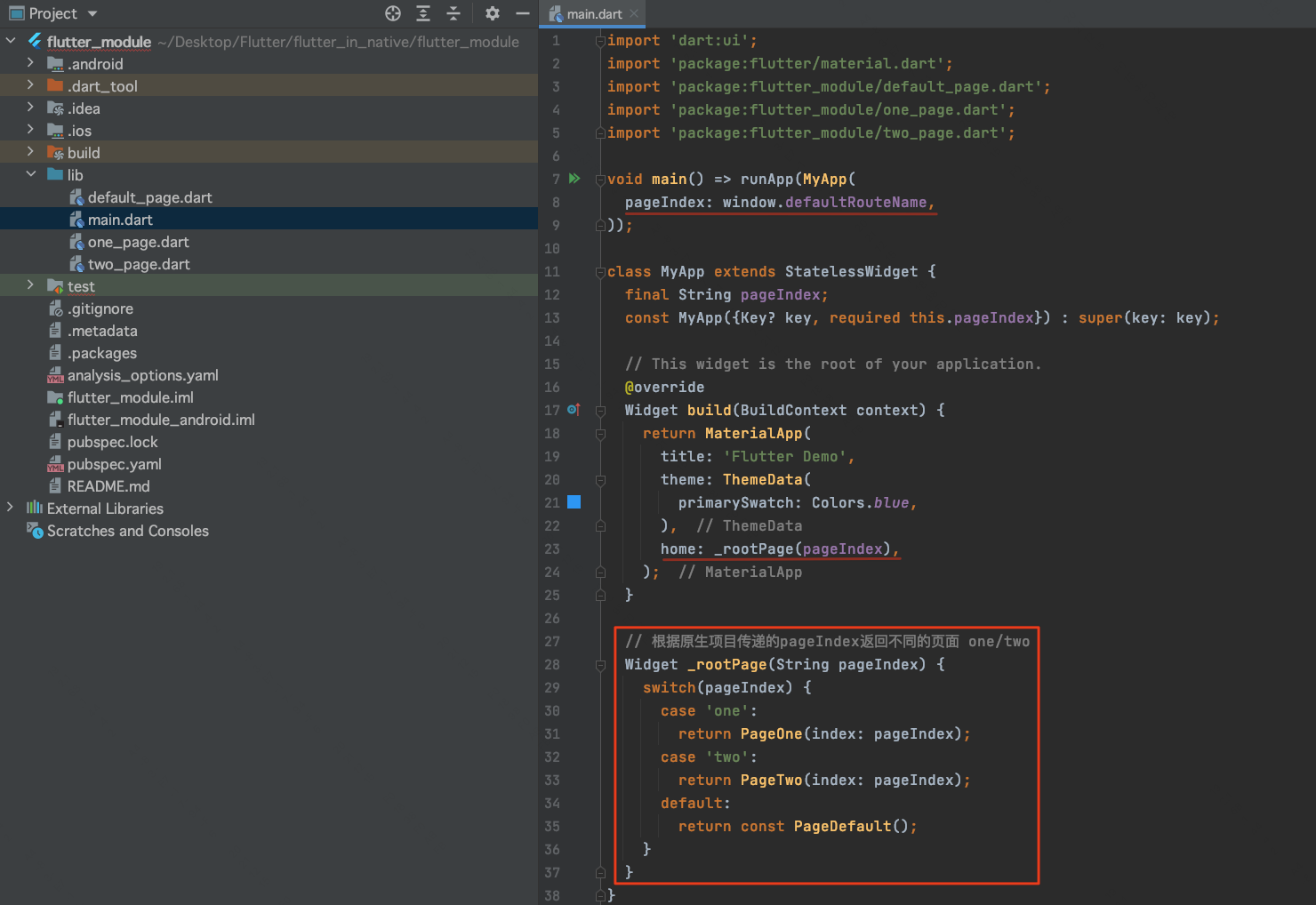Viewport: 1316px width, 905px height.
Task: Click the blue color swatch in gutter
Action: click(x=574, y=502)
